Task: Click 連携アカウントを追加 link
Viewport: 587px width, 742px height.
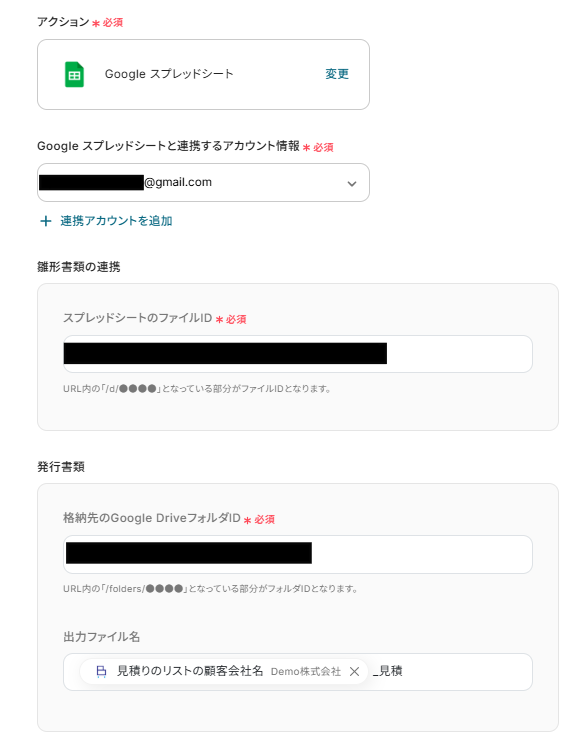Action: coord(116,221)
